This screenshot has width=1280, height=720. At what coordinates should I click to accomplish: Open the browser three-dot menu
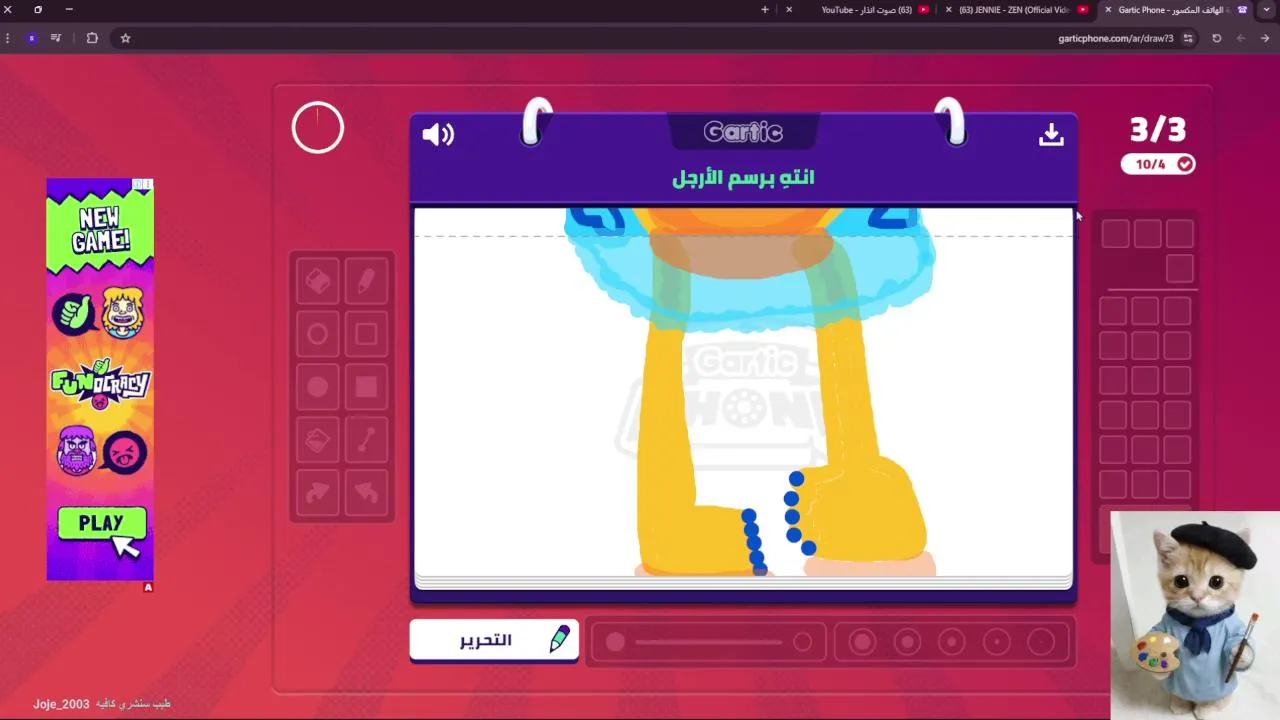tap(8, 38)
